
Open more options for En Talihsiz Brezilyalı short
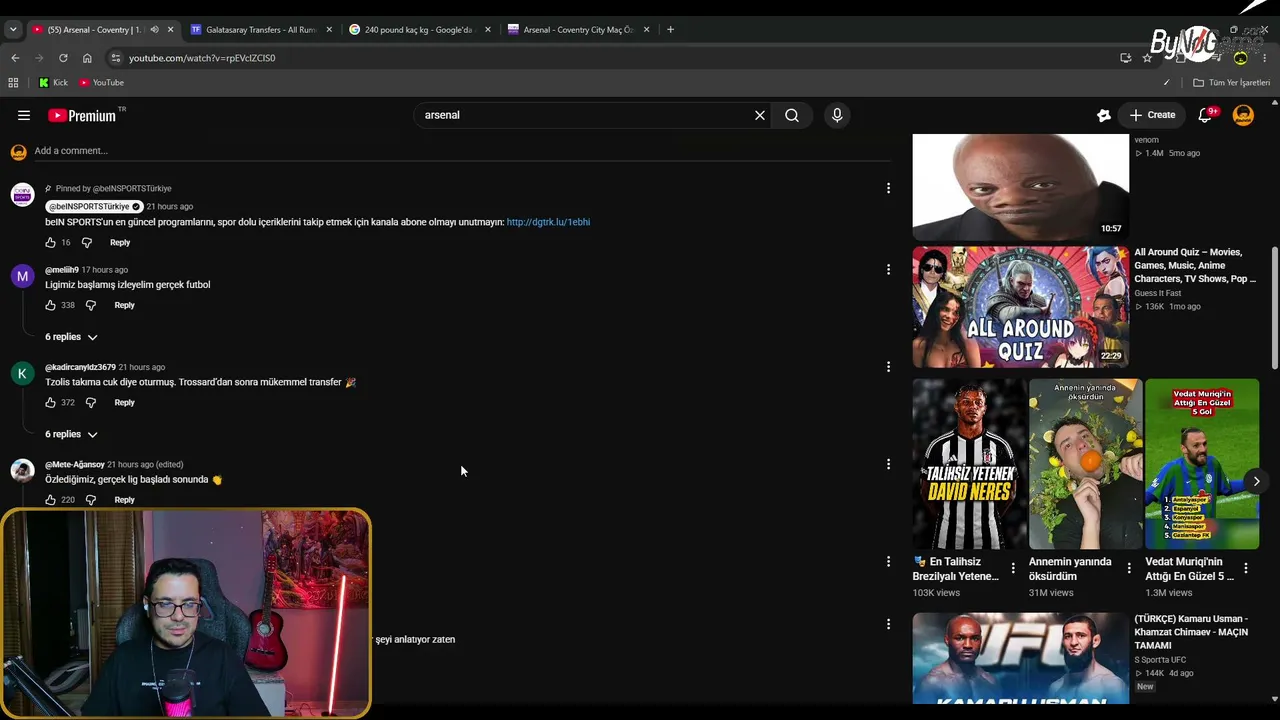point(1013,568)
